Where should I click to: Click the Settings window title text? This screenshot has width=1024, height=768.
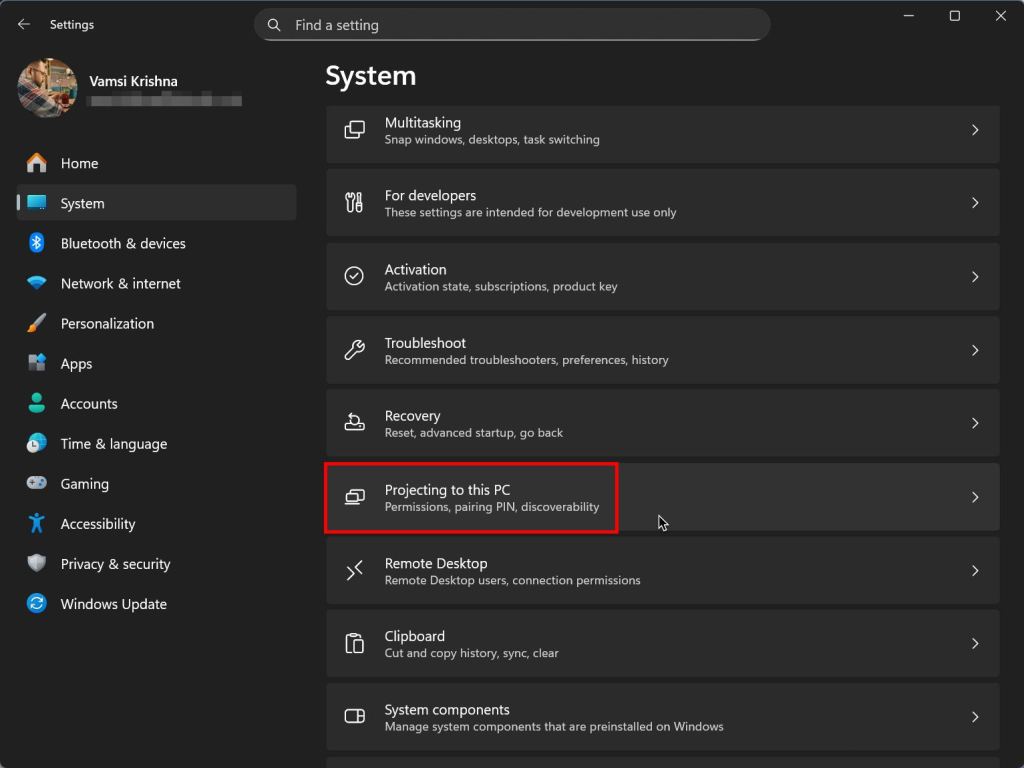[x=72, y=24]
